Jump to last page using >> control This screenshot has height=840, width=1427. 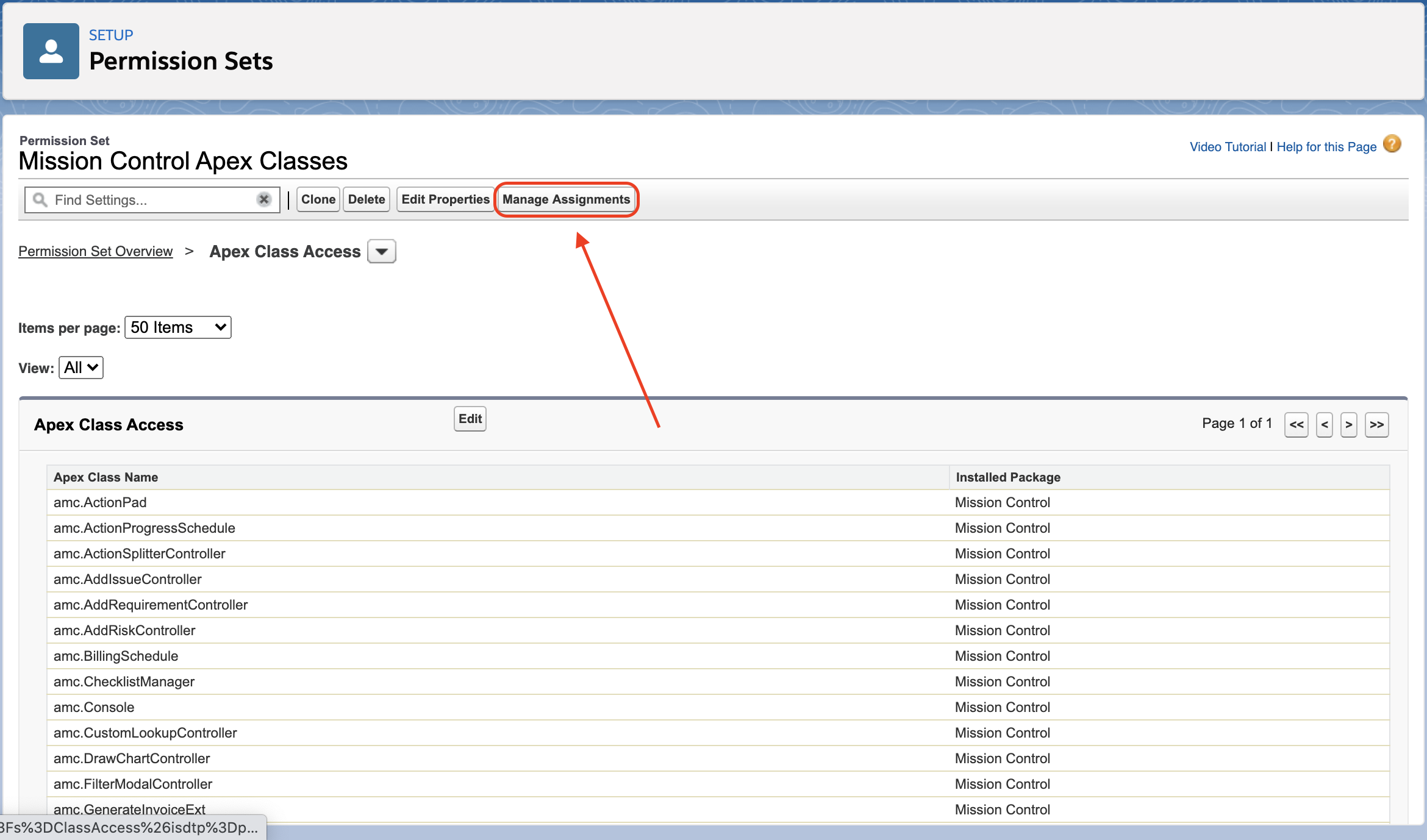pos(1376,424)
